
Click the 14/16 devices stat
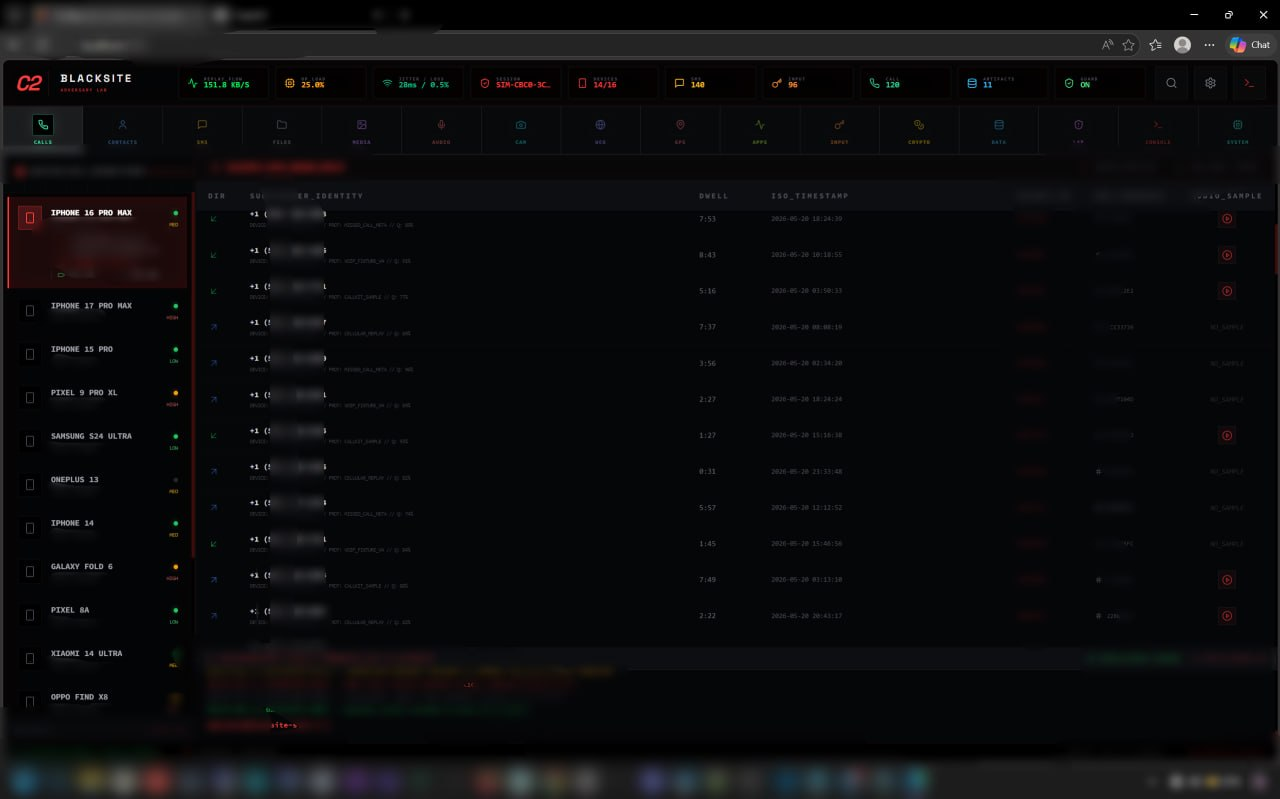614,83
